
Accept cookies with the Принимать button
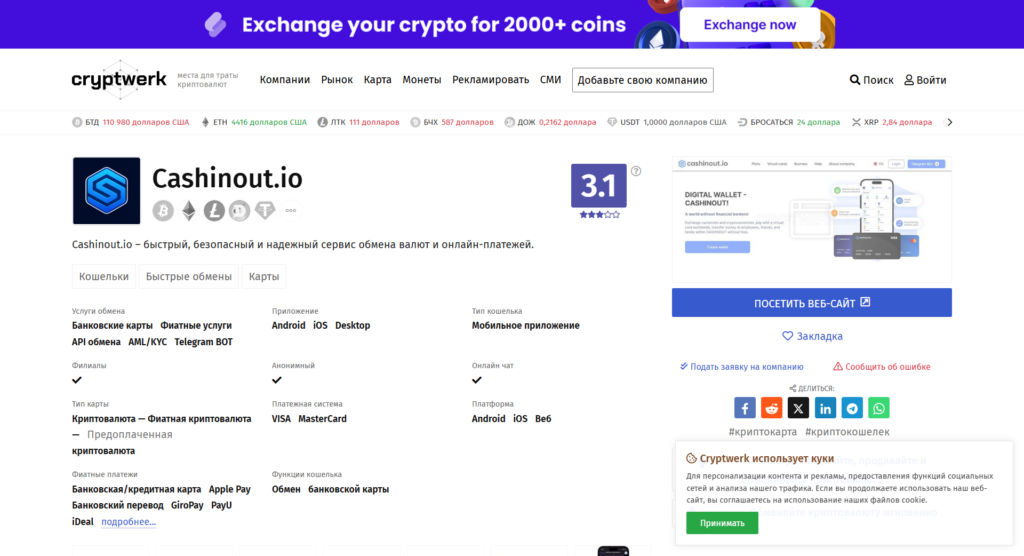pos(722,523)
